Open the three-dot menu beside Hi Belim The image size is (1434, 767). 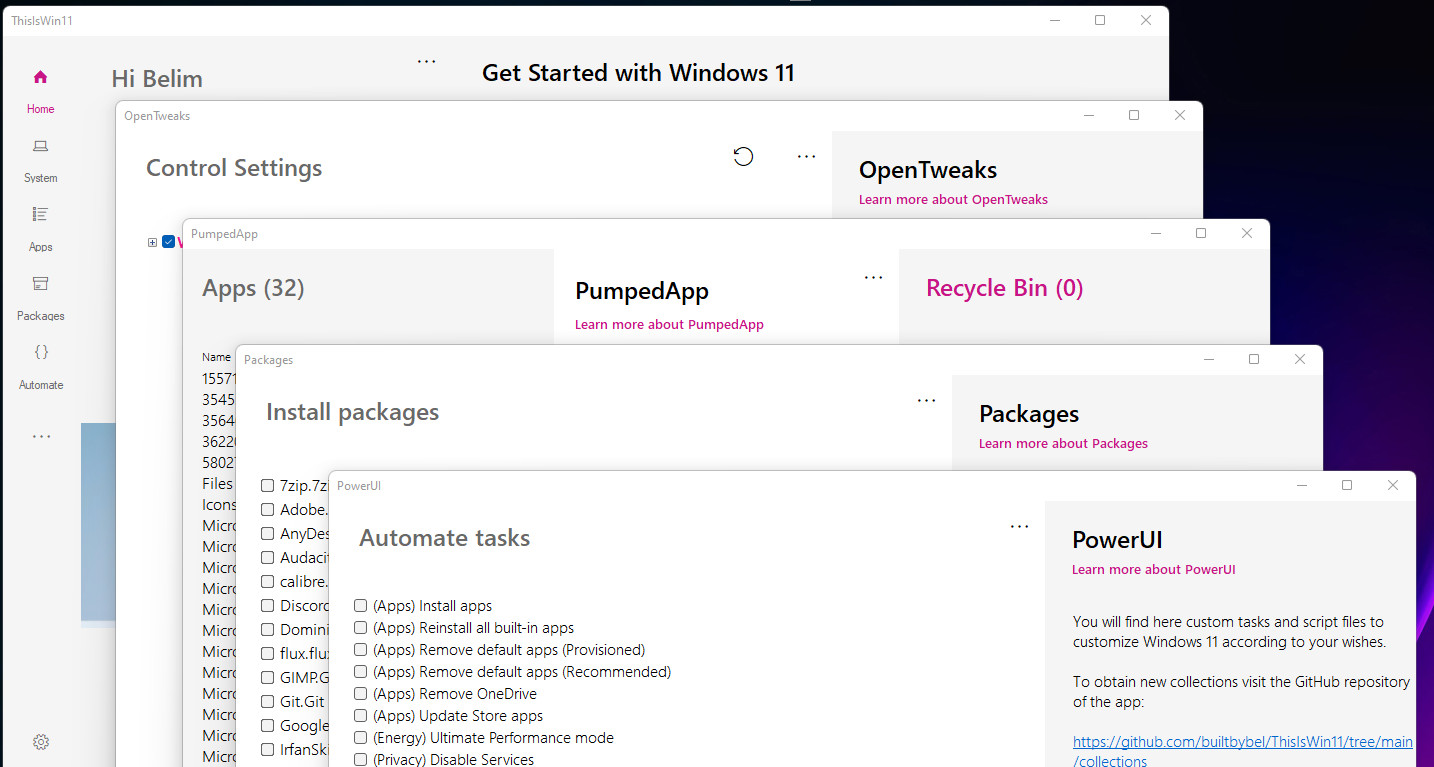427,61
